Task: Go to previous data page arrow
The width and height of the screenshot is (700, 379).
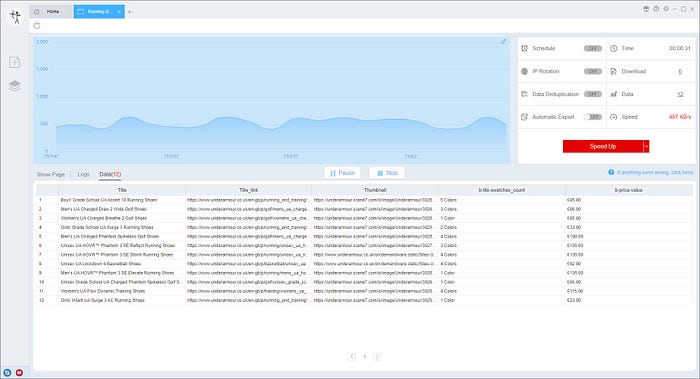Action: [x=352, y=356]
